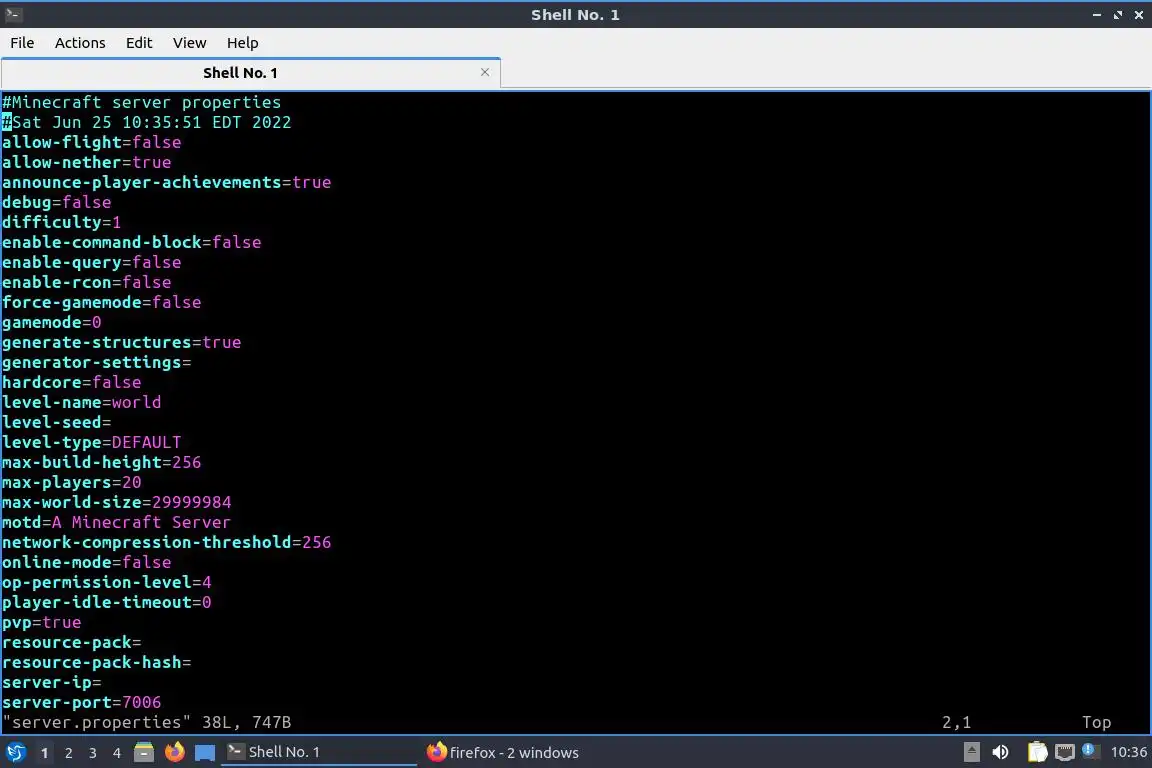The height and width of the screenshot is (768, 1152).
Task: Click the 'enable-command-block=false' line
Action: pos(132,242)
